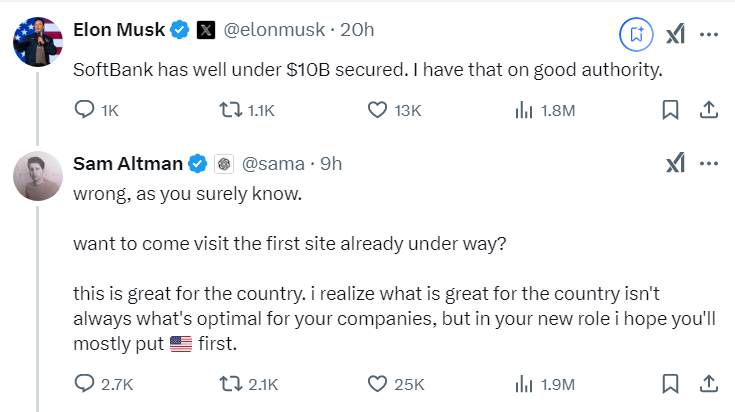Repost Elon Musk's tweet
Screen dimensions: 735x412
point(232,110)
